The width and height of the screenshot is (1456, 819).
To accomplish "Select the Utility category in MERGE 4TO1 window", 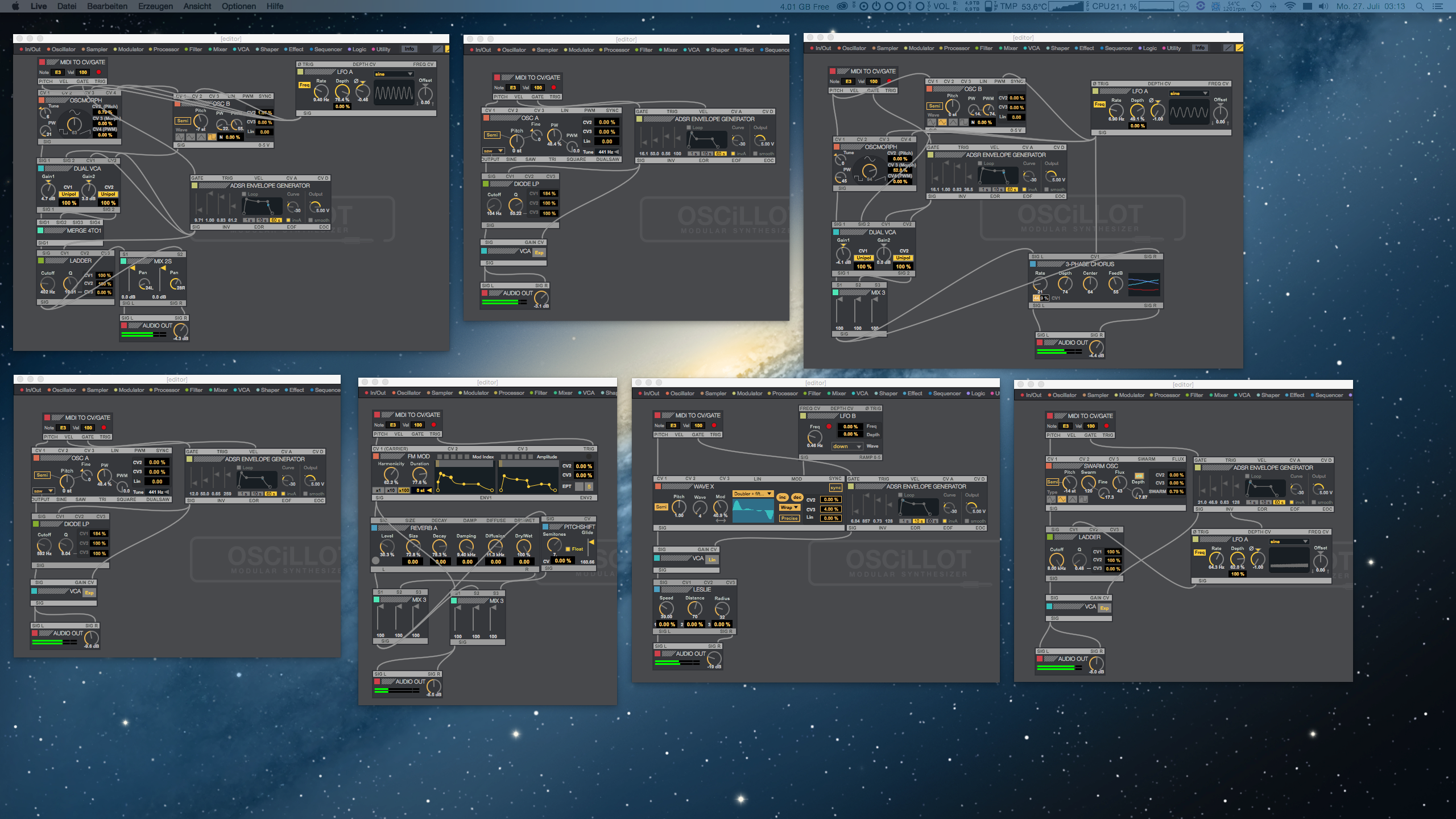I will point(380,49).
